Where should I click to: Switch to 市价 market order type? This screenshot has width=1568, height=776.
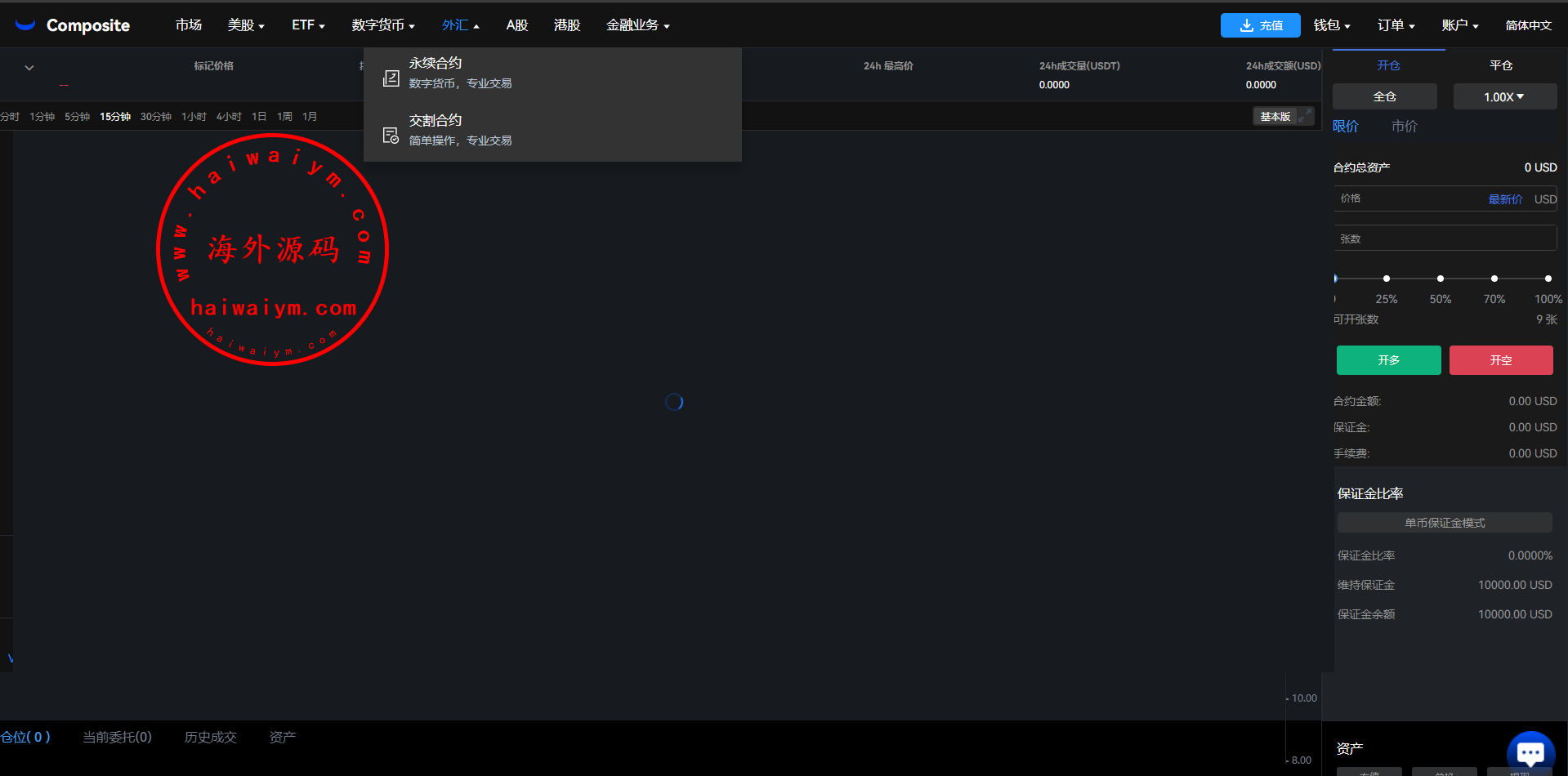click(1404, 126)
